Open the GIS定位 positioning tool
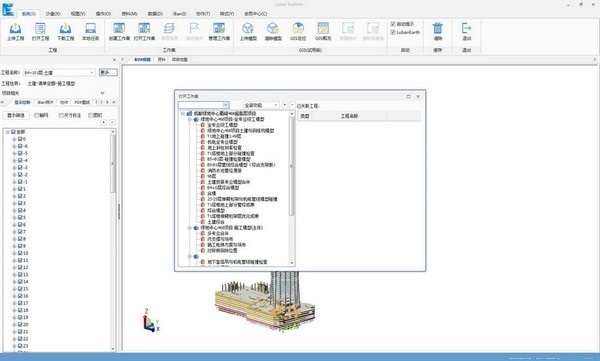This screenshot has width=600, height=361. tap(298, 31)
